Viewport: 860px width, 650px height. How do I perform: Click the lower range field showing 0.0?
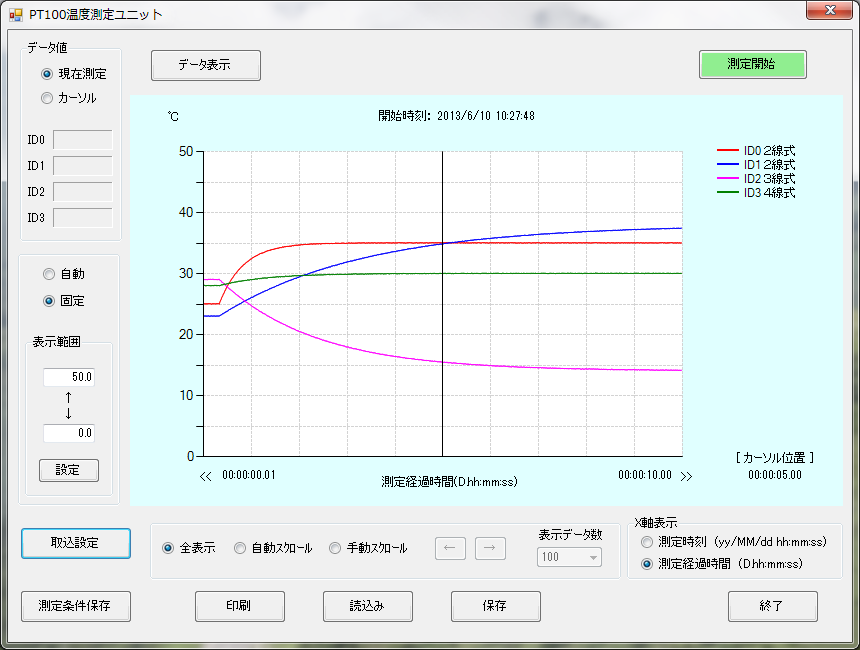(x=69, y=433)
